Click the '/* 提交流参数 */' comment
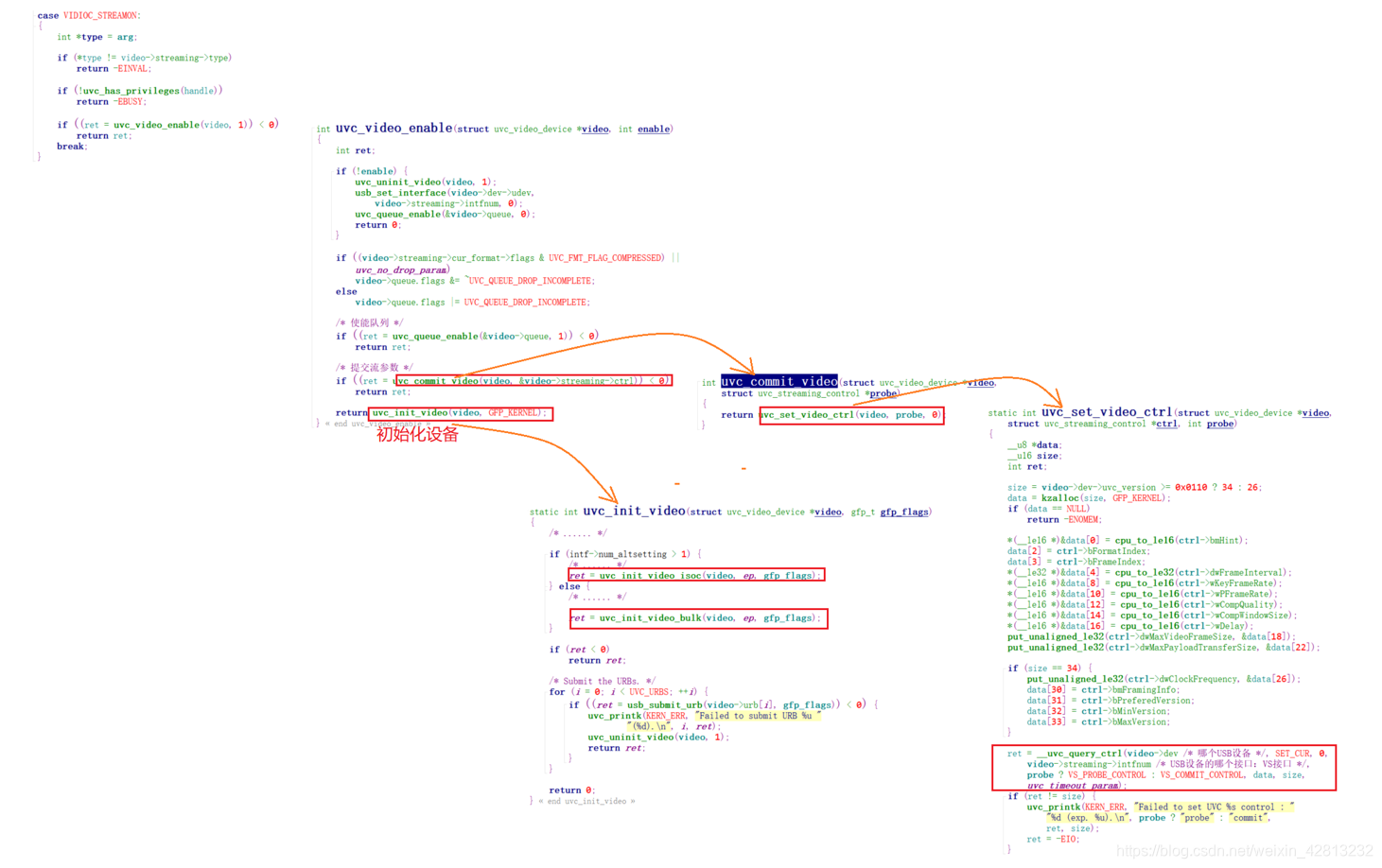This screenshot has height=868, width=1382. (375, 367)
